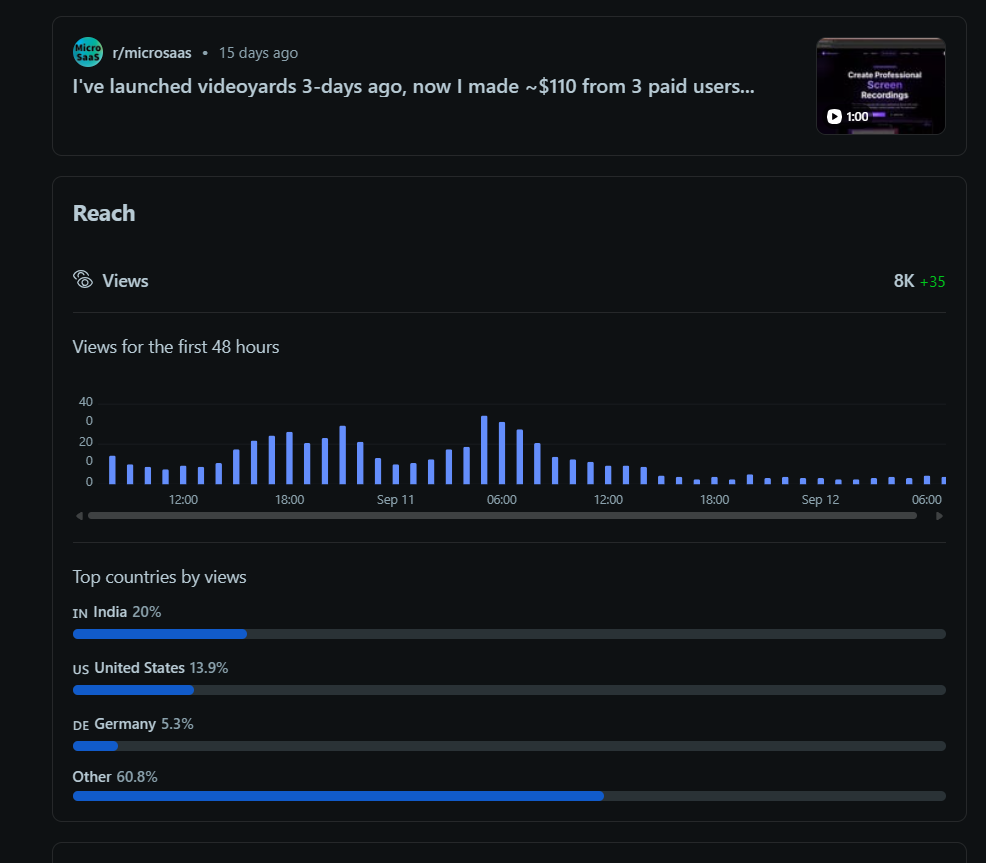Click the Germany 5.3% progress bar
The width and height of the screenshot is (986, 863).
click(x=509, y=746)
